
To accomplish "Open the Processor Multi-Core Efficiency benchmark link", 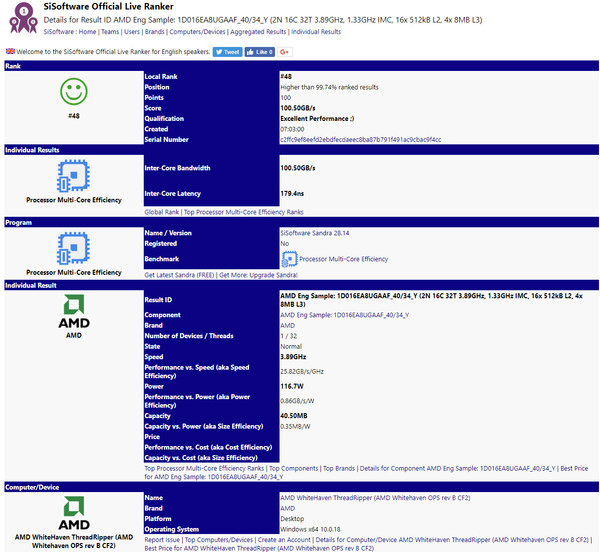I will tap(344, 259).
